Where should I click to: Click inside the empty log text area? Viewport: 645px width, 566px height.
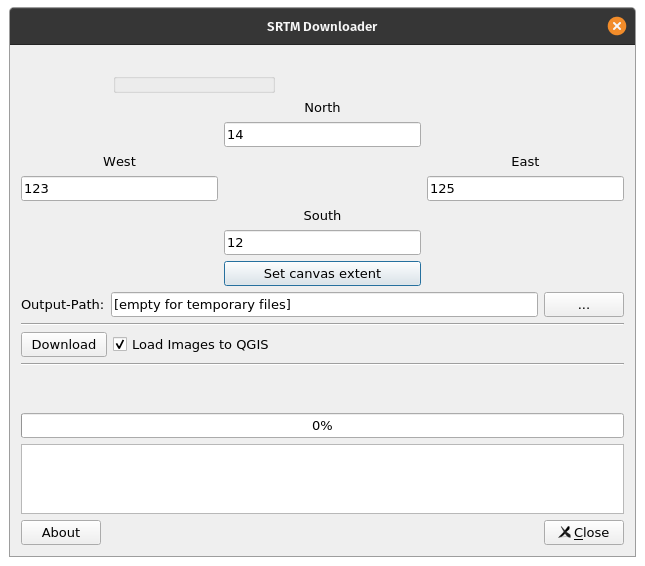[322, 478]
